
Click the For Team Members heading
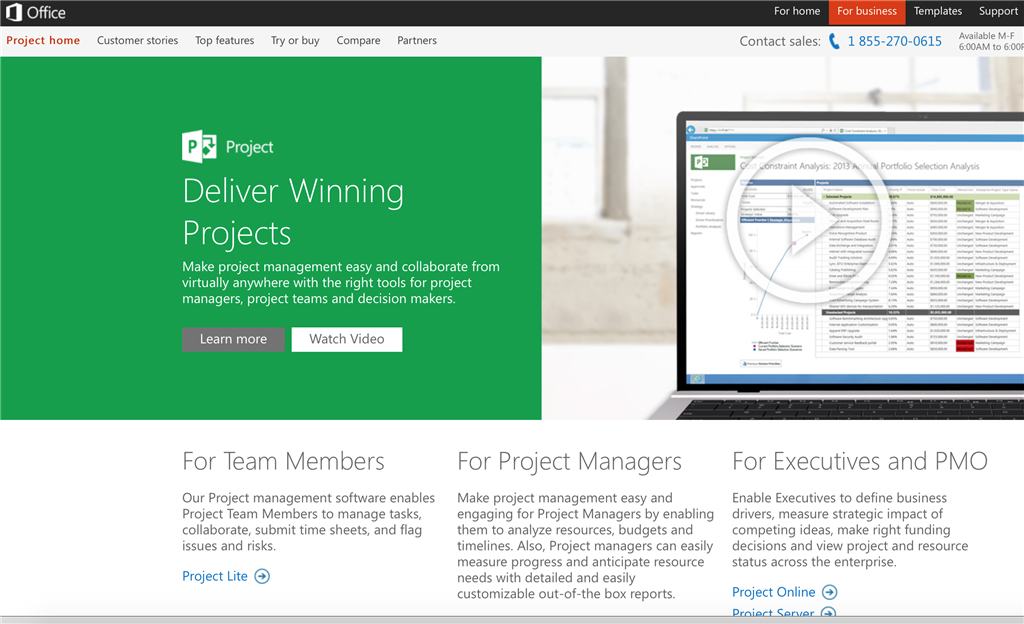point(283,461)
